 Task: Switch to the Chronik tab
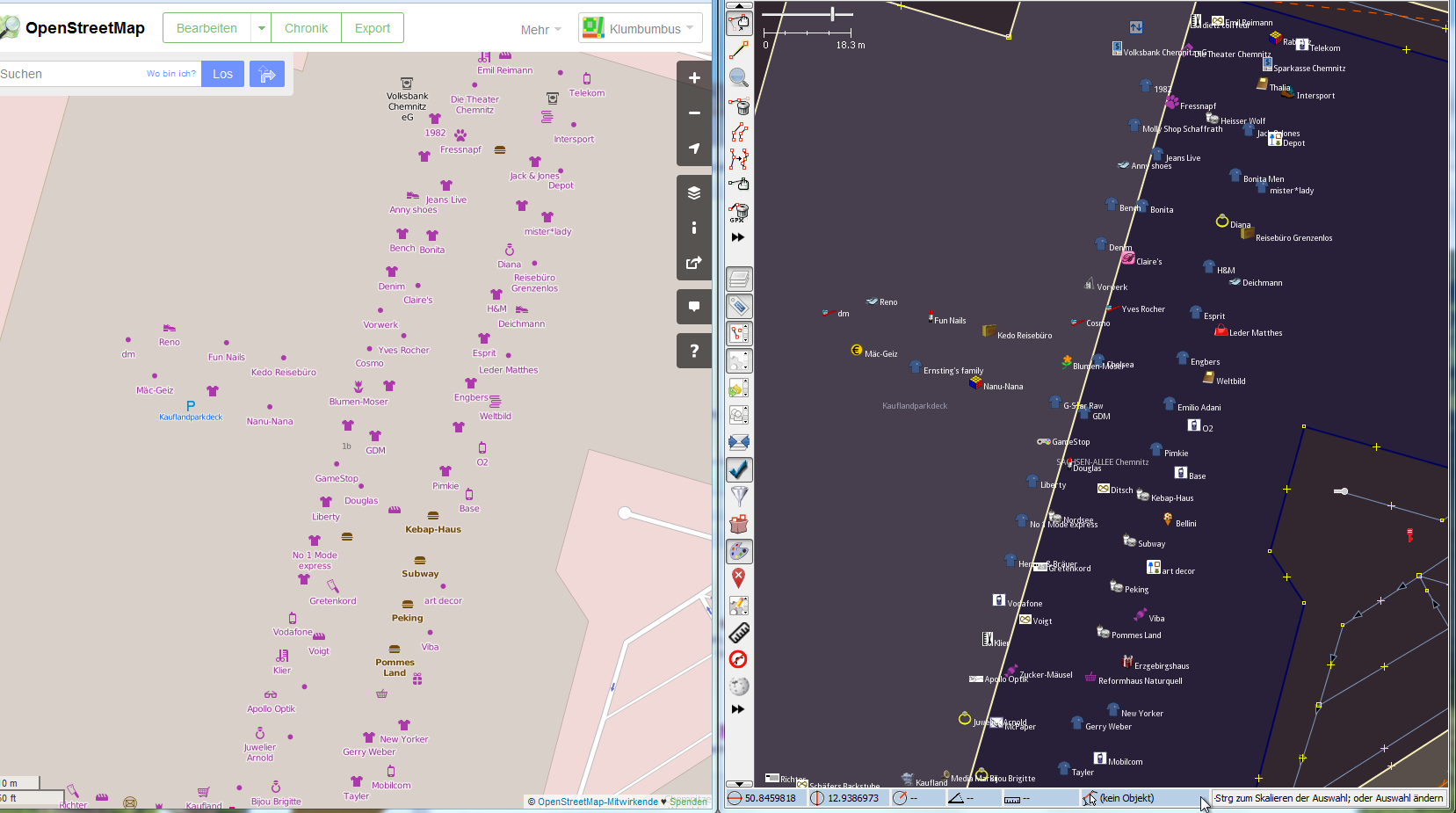306,28
